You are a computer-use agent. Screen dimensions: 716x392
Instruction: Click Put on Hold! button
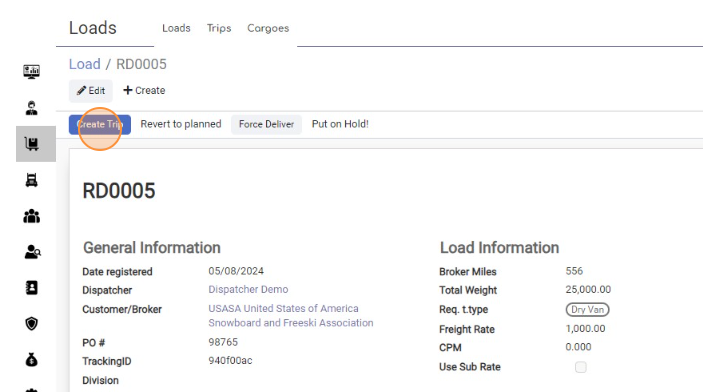pyautogui.click(x=340, y=124)
